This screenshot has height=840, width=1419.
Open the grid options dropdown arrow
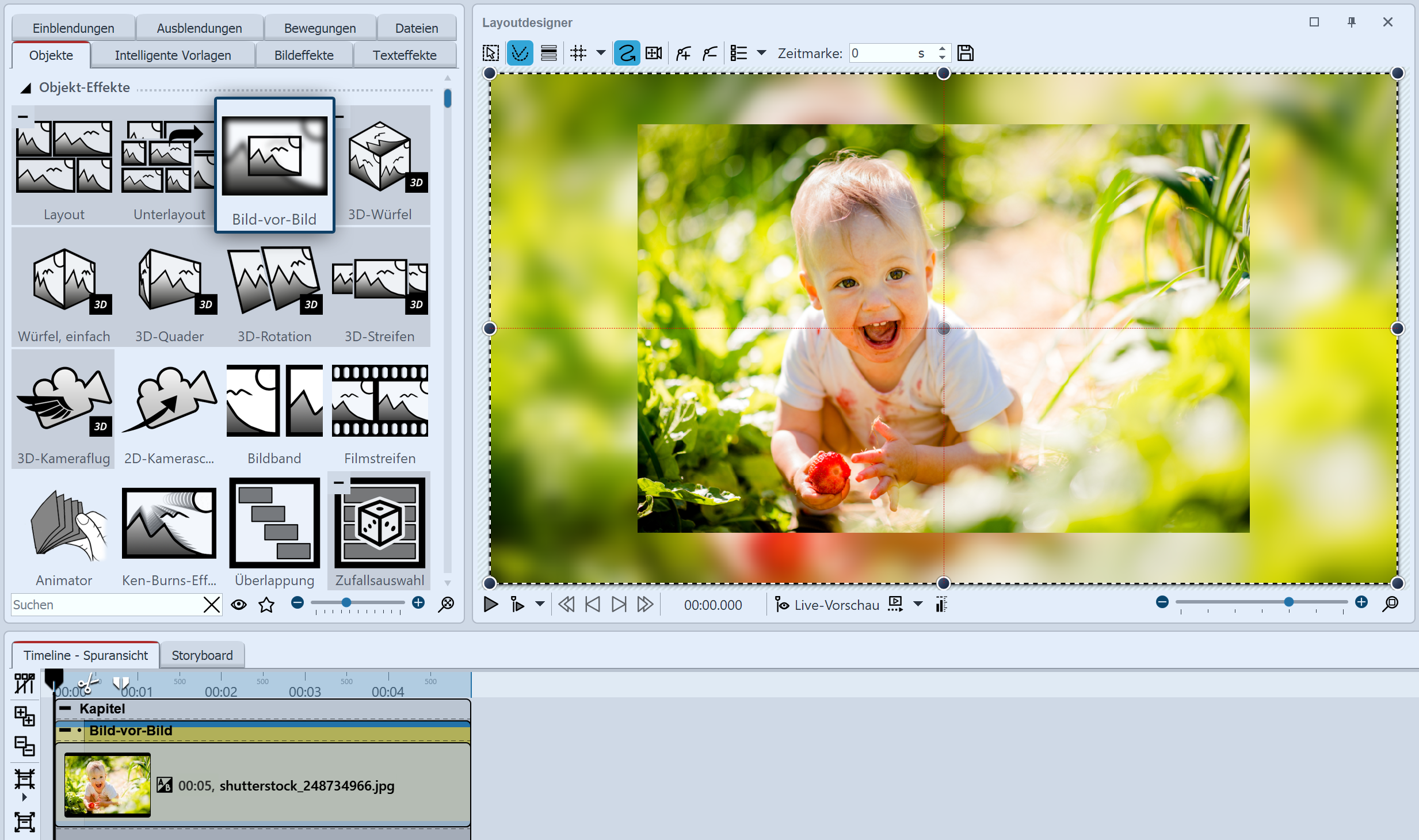pos(601,54)
